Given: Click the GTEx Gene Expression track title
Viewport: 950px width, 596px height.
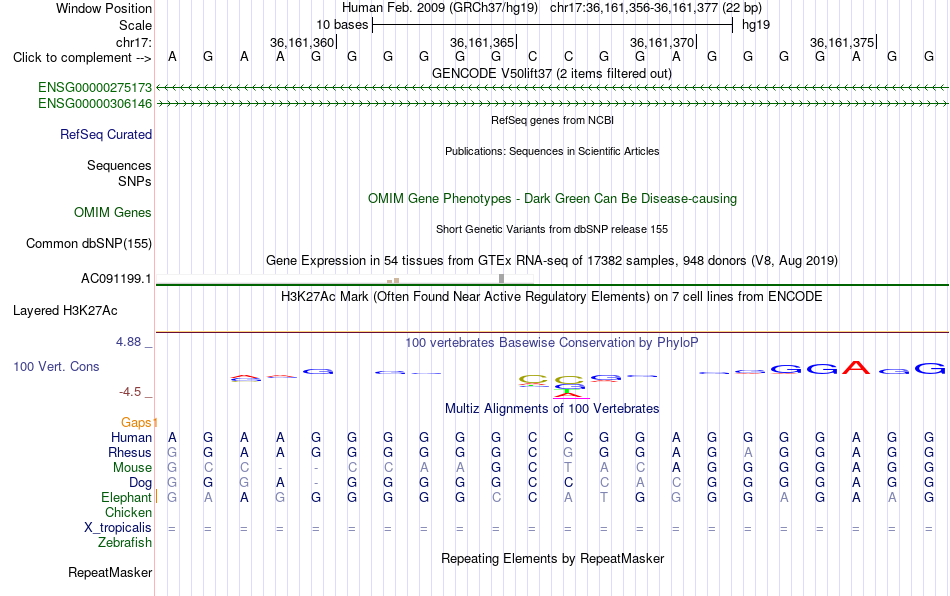Looking at the screenshot, I should pyautogui.click(x=552, y=260).
